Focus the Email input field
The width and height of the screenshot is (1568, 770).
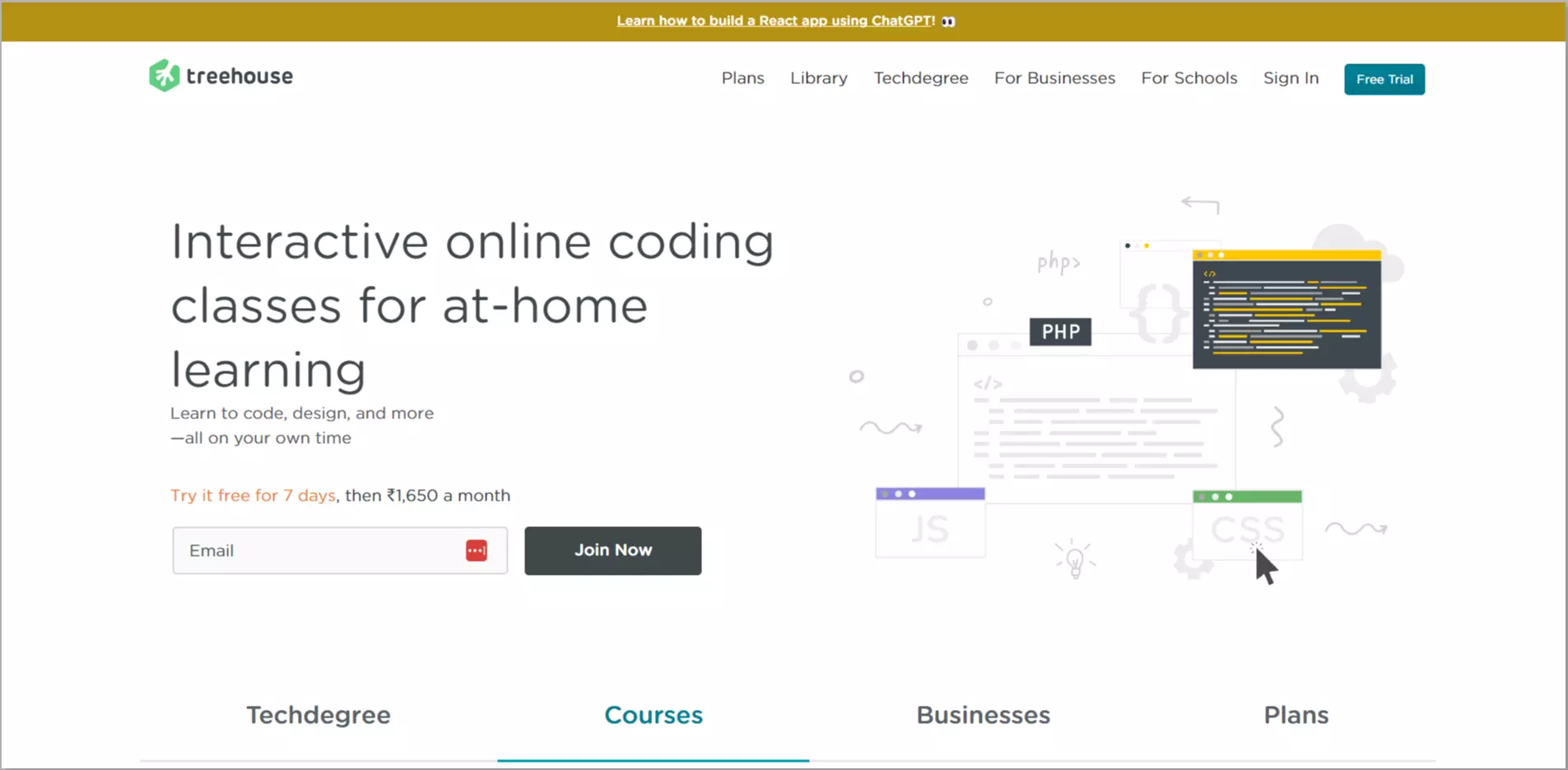pos(340,550)
